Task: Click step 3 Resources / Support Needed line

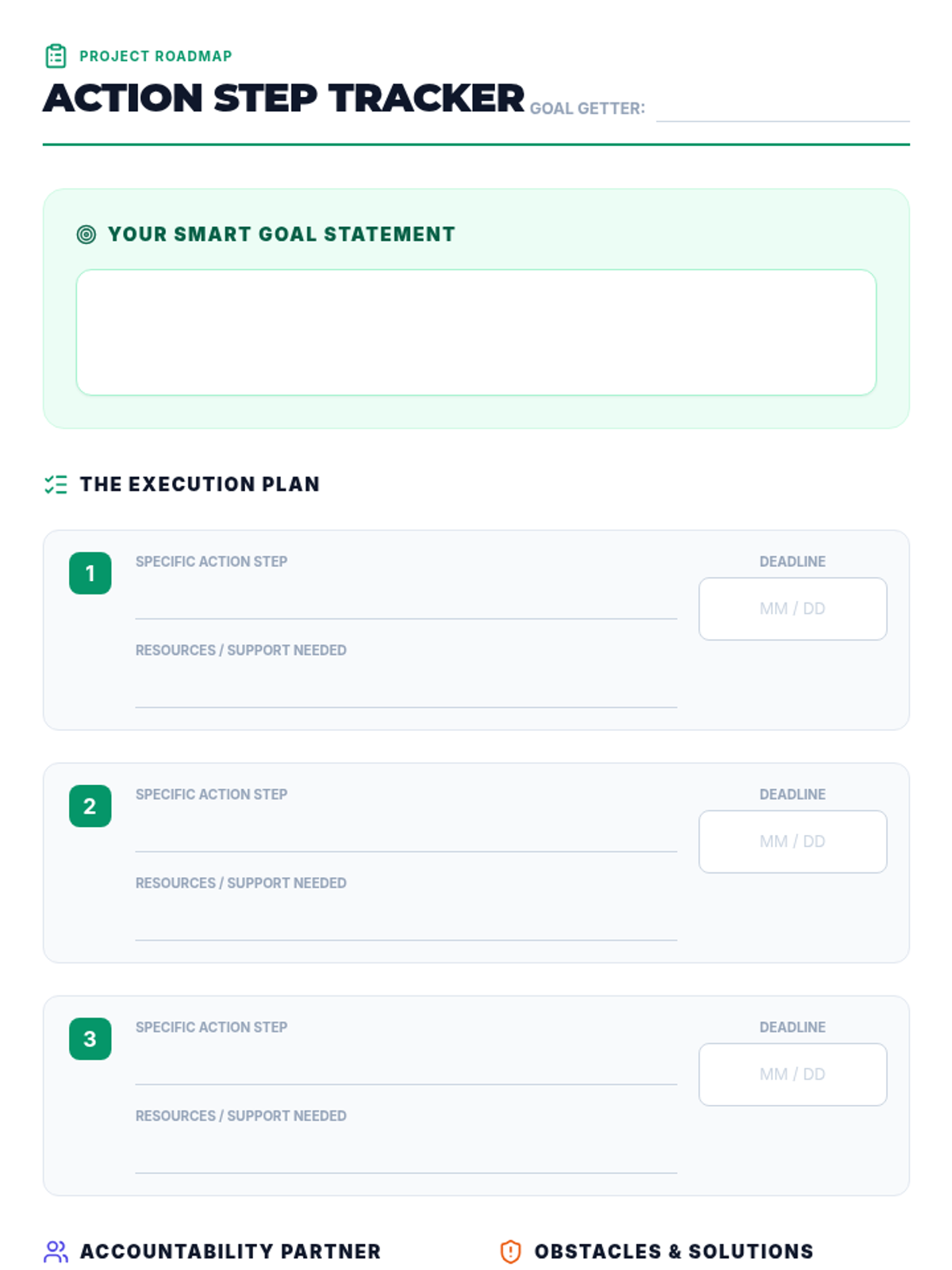Action: tap(405, 1157)
